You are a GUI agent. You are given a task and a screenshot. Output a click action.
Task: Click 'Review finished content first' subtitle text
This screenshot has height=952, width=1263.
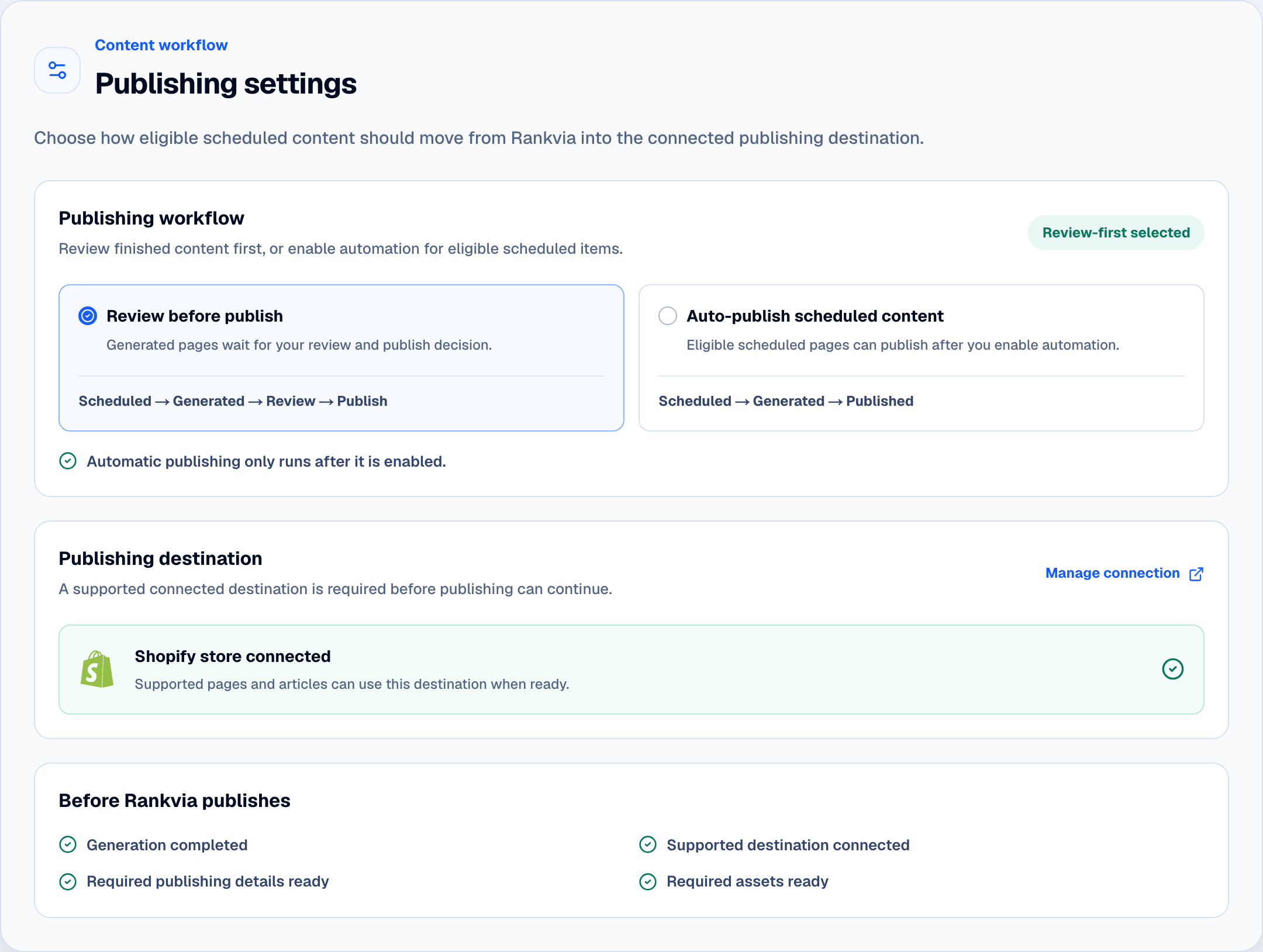click(341, 249)
